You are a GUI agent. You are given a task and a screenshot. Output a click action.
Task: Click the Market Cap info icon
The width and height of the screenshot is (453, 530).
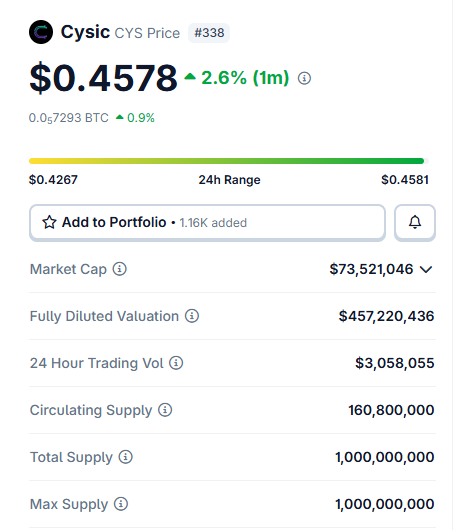click(120, 269)
